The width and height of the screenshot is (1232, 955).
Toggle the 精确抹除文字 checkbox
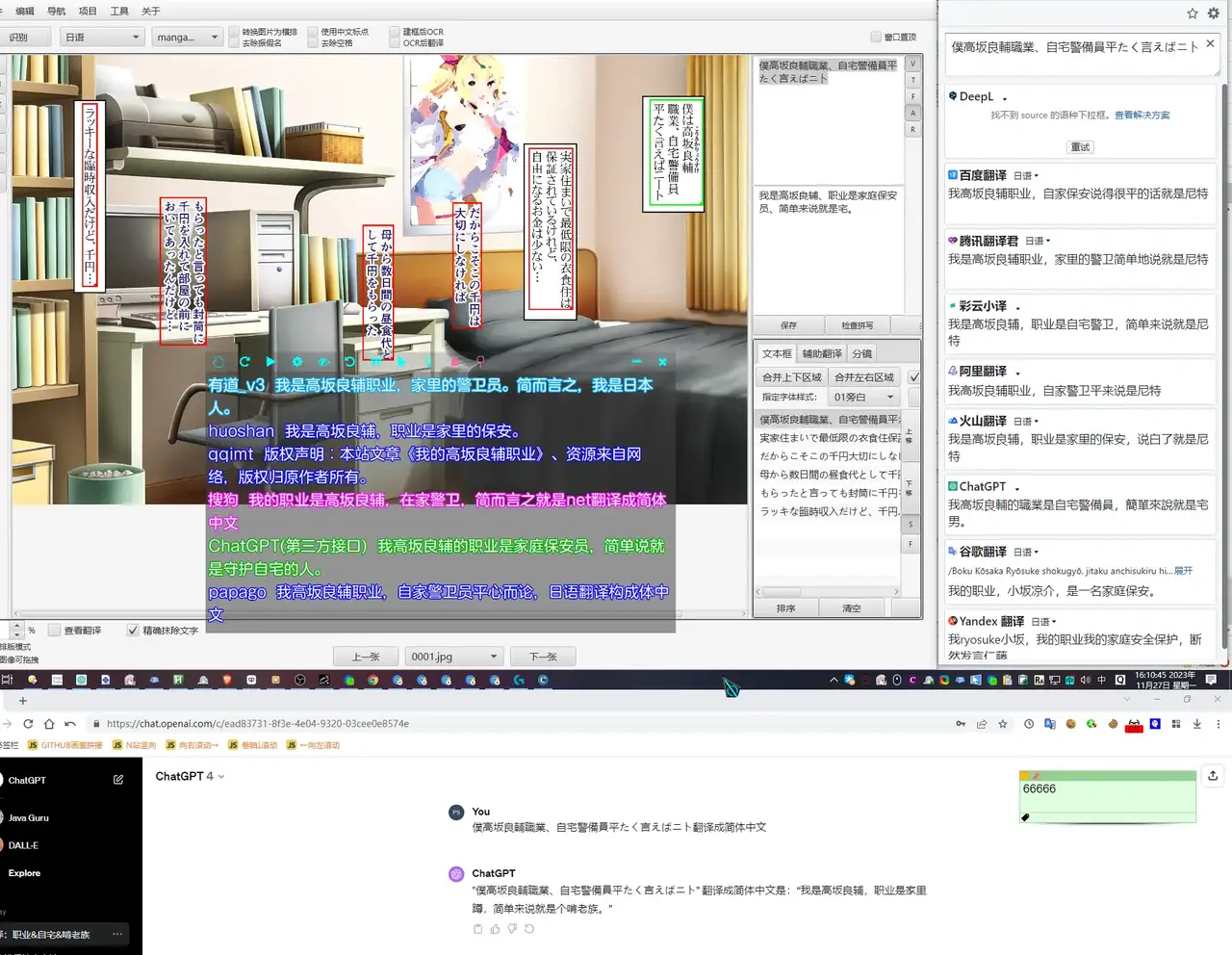pyautogui.click(x=133, y=631)
